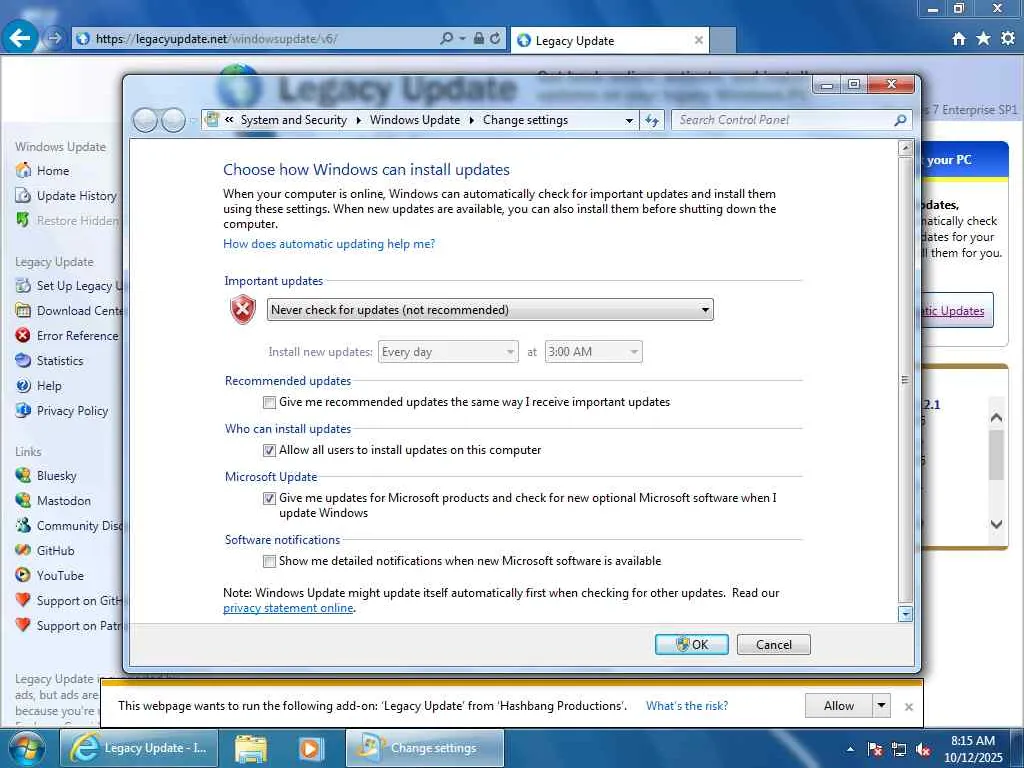
Task: Click the padlock security icon in address bar
Action: (479, 39)
